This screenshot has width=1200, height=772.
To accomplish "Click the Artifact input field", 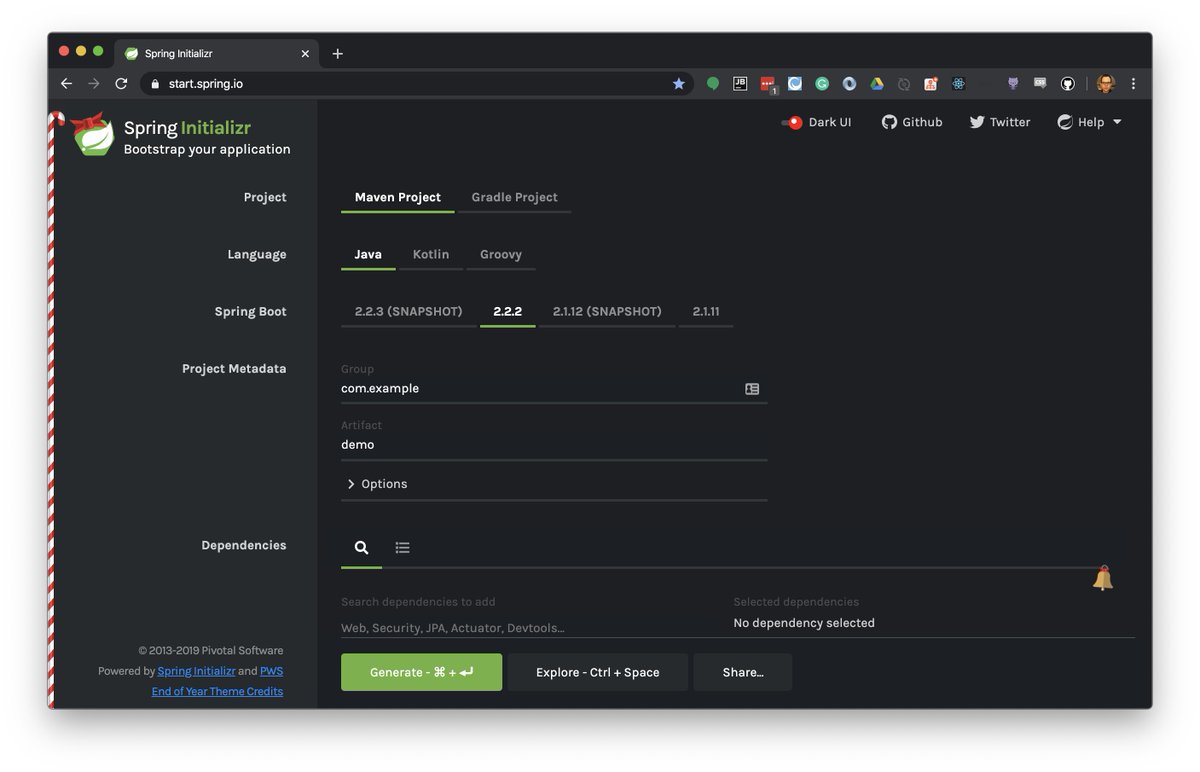I will [x=554, y=445].
